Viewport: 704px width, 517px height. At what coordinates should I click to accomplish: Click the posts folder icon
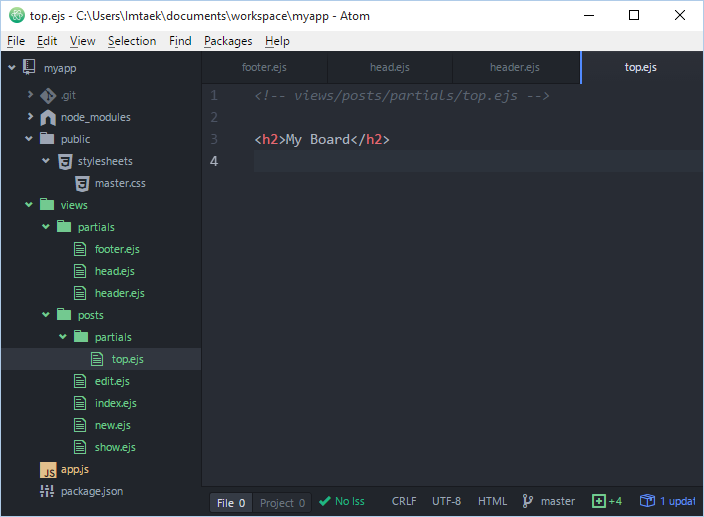coord(64,314)
